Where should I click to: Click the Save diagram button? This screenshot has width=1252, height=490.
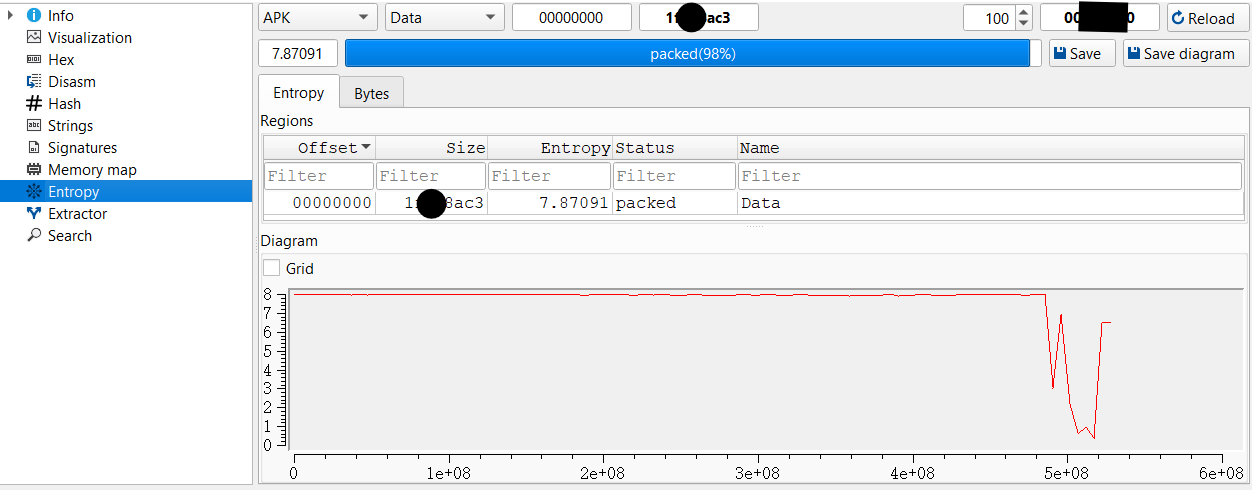click(x=1186, y=54)
